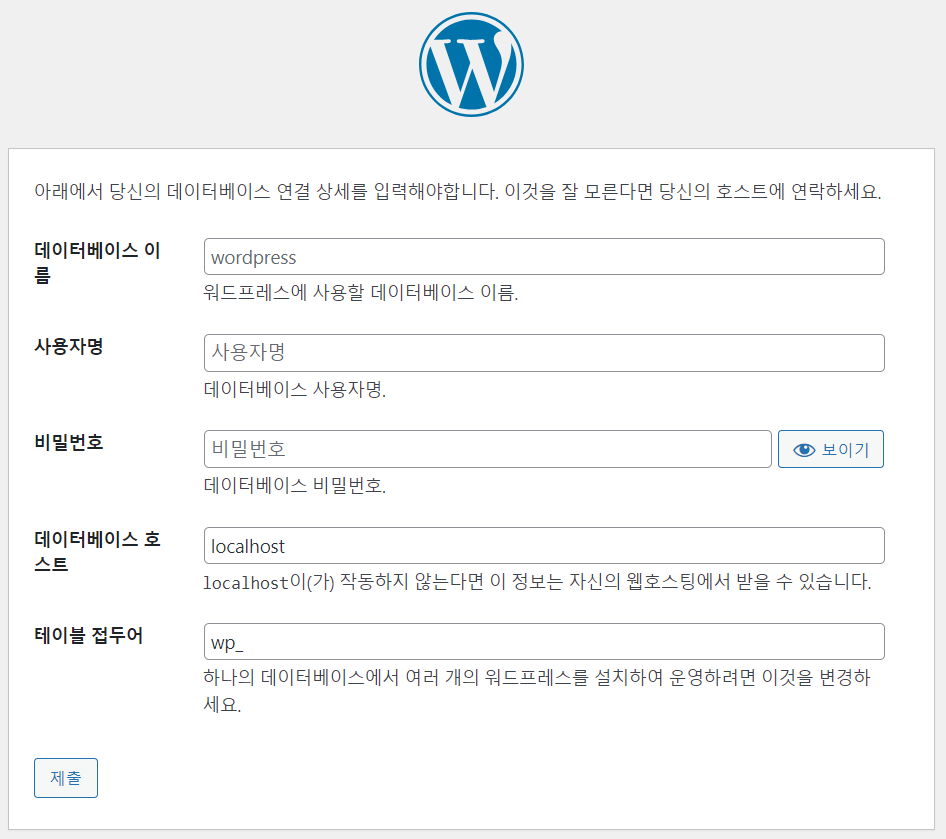Click the 테이블 접두어 field label
The width and height of the screenshot is (946, 839).
click(88, 636)
